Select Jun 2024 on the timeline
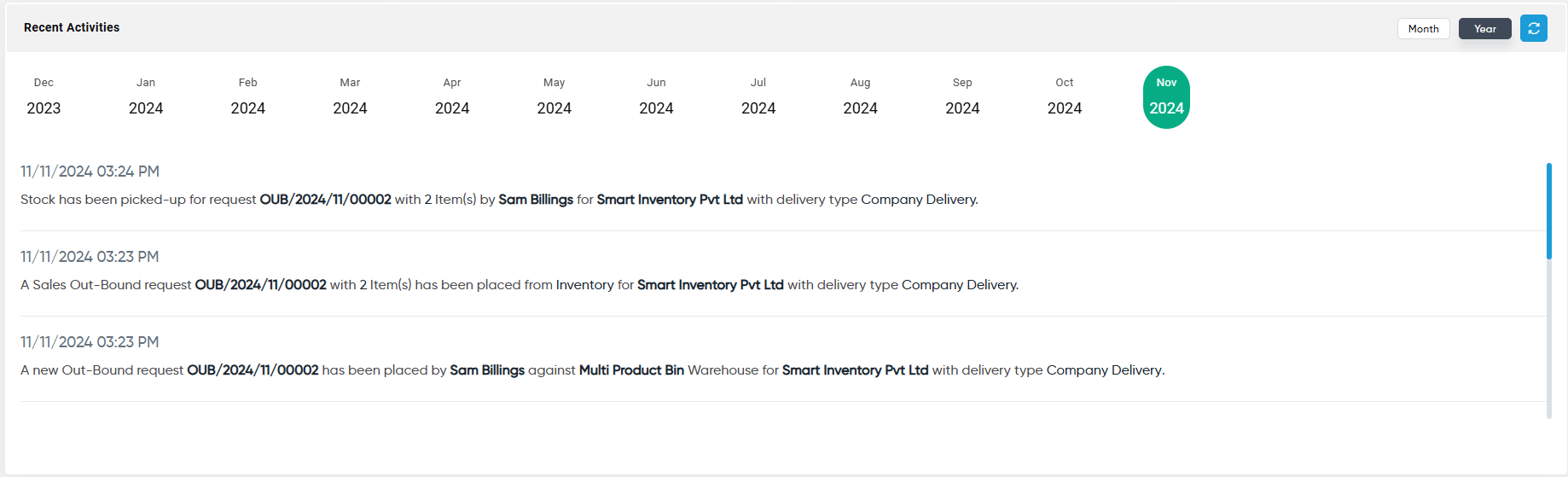The height and width of the screenshot is (477, 1568). pos(656,96)
